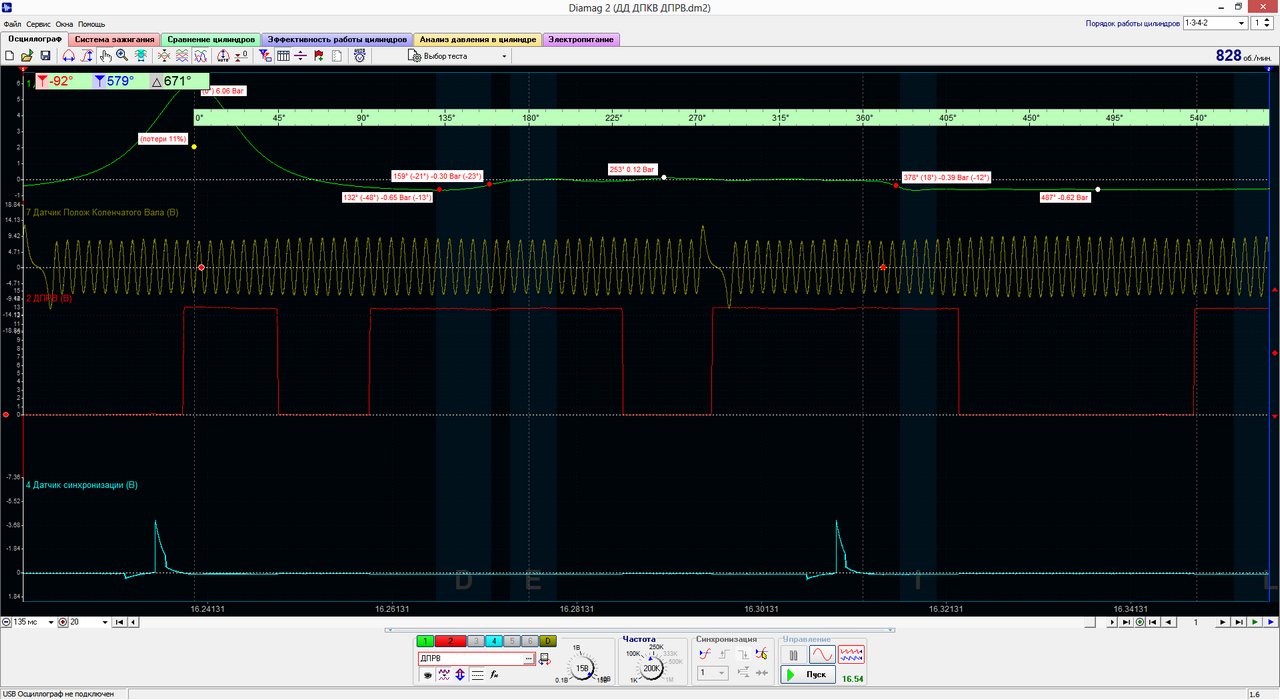This screenshot has width=1280, height=700.
Task: Toggle channel 5 gray button
Action: point(512,641)
